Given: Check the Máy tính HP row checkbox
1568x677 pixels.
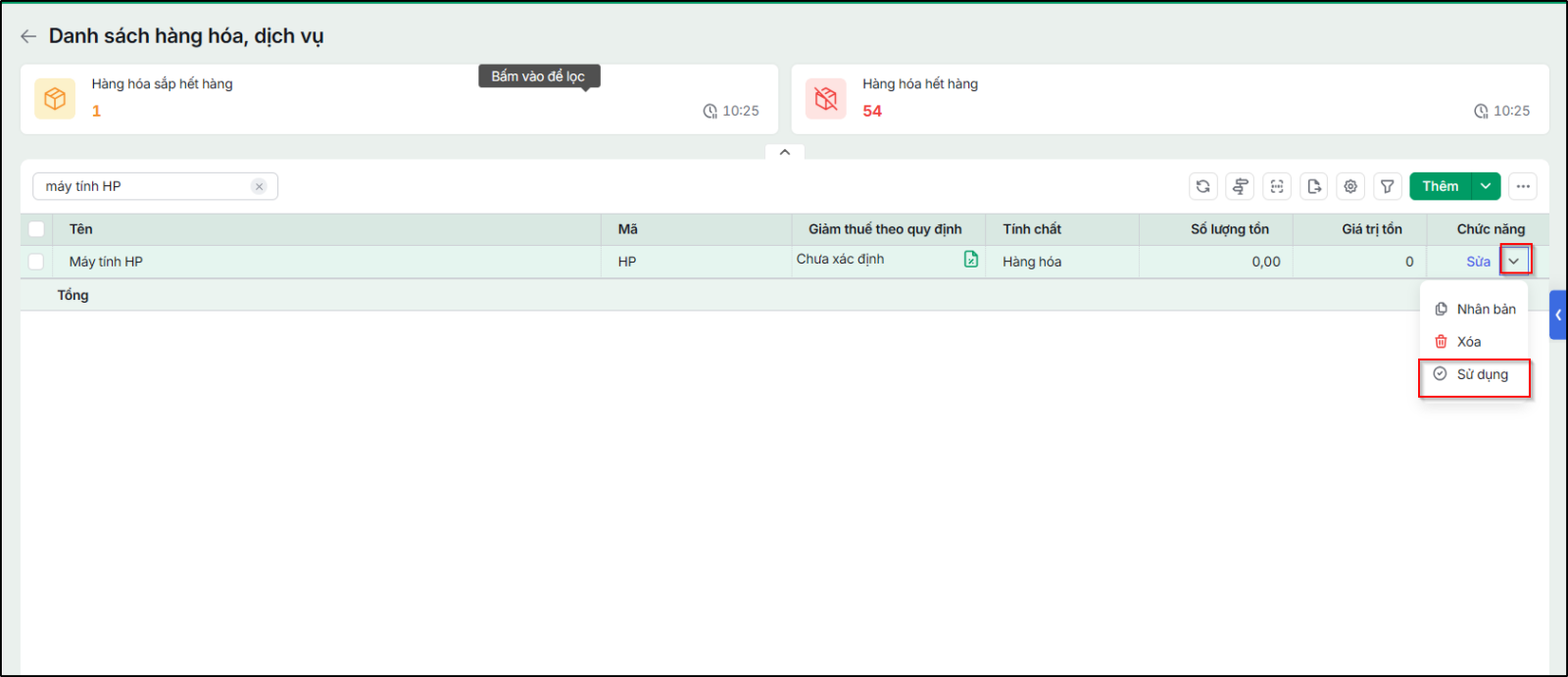Looking at the screenshot, I should 36,262.
